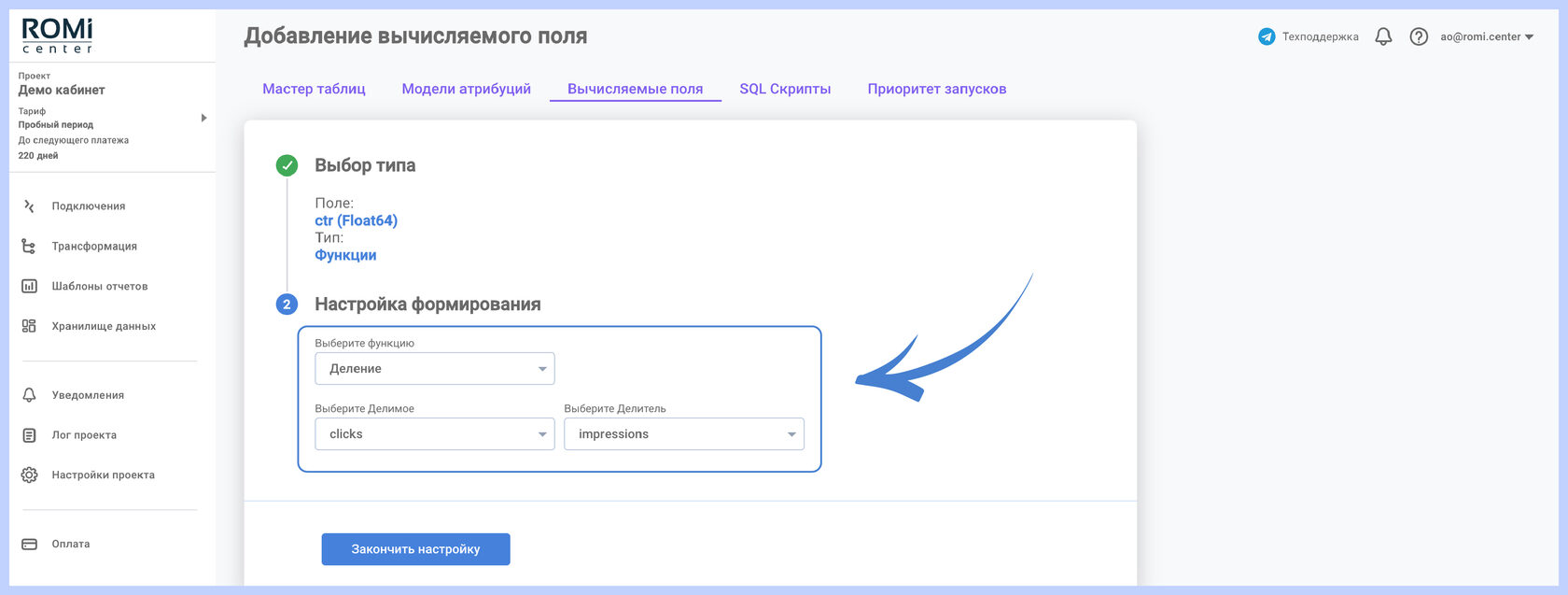This screenshot has height=595, width=1568.
Task: Open Лог проекта in the sidebar
Action: coord(84,435)
